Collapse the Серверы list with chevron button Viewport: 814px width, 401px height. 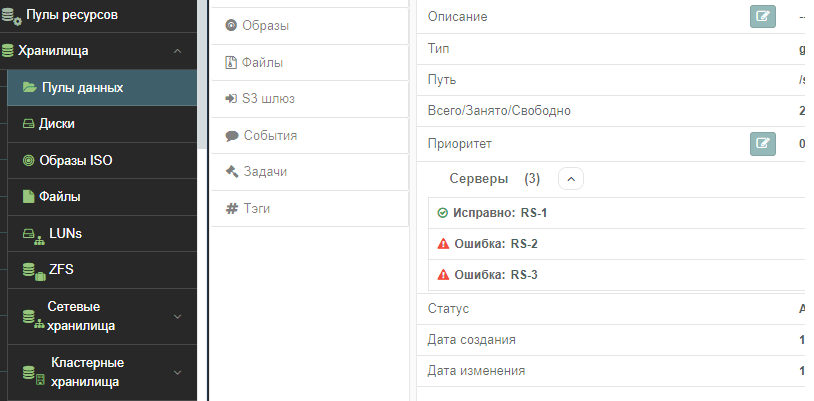click(x=570, y=179)
